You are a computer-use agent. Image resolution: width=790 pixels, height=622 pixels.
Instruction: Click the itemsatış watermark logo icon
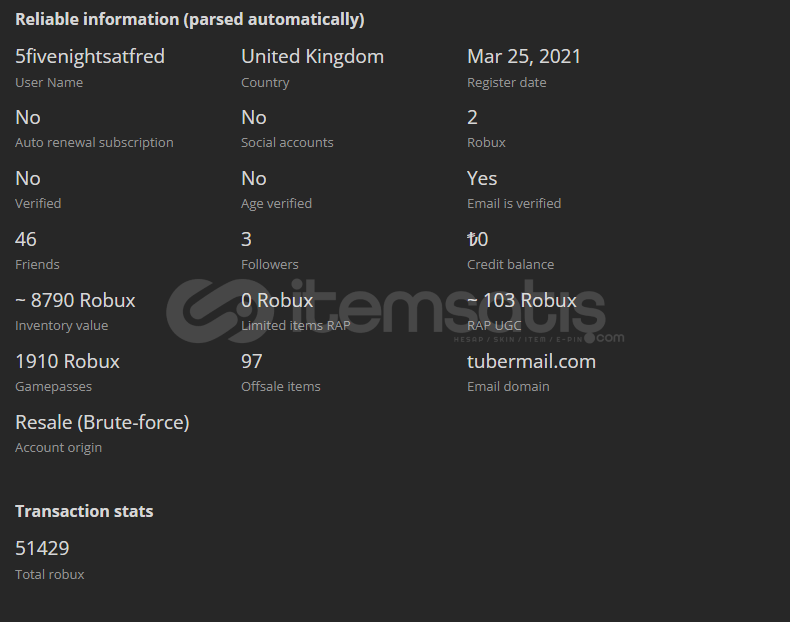[x=213, y=311]
